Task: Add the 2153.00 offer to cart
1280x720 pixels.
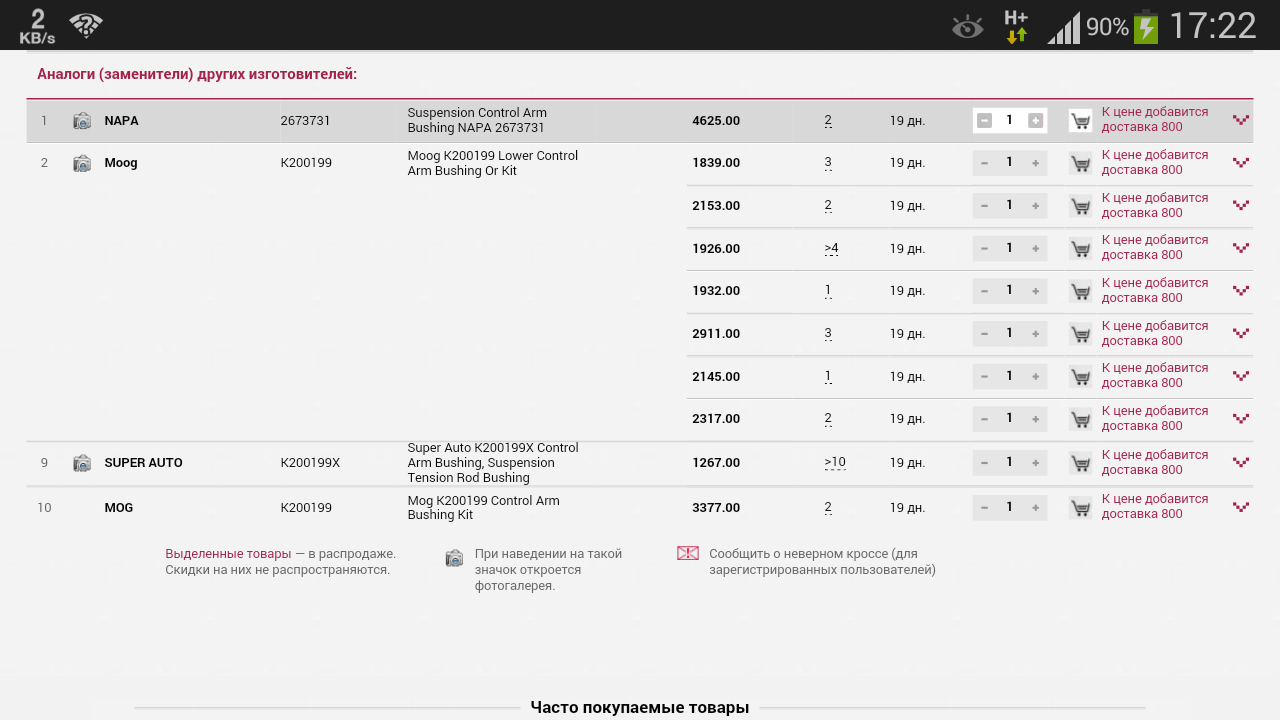Action: pyautogui.click(x=1080, y=206)
